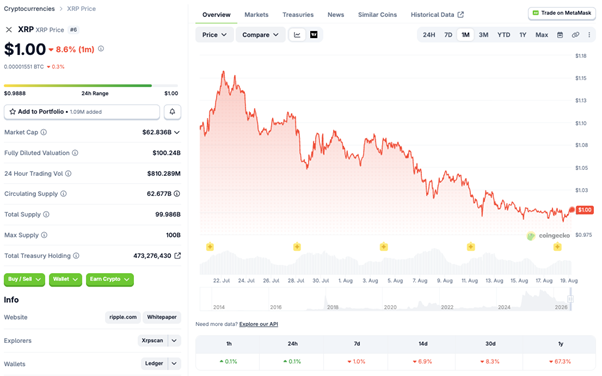Viewport: 602px width, 376px height.
Task: Click the Trade on MetaMask button
Action: point(562,13)
